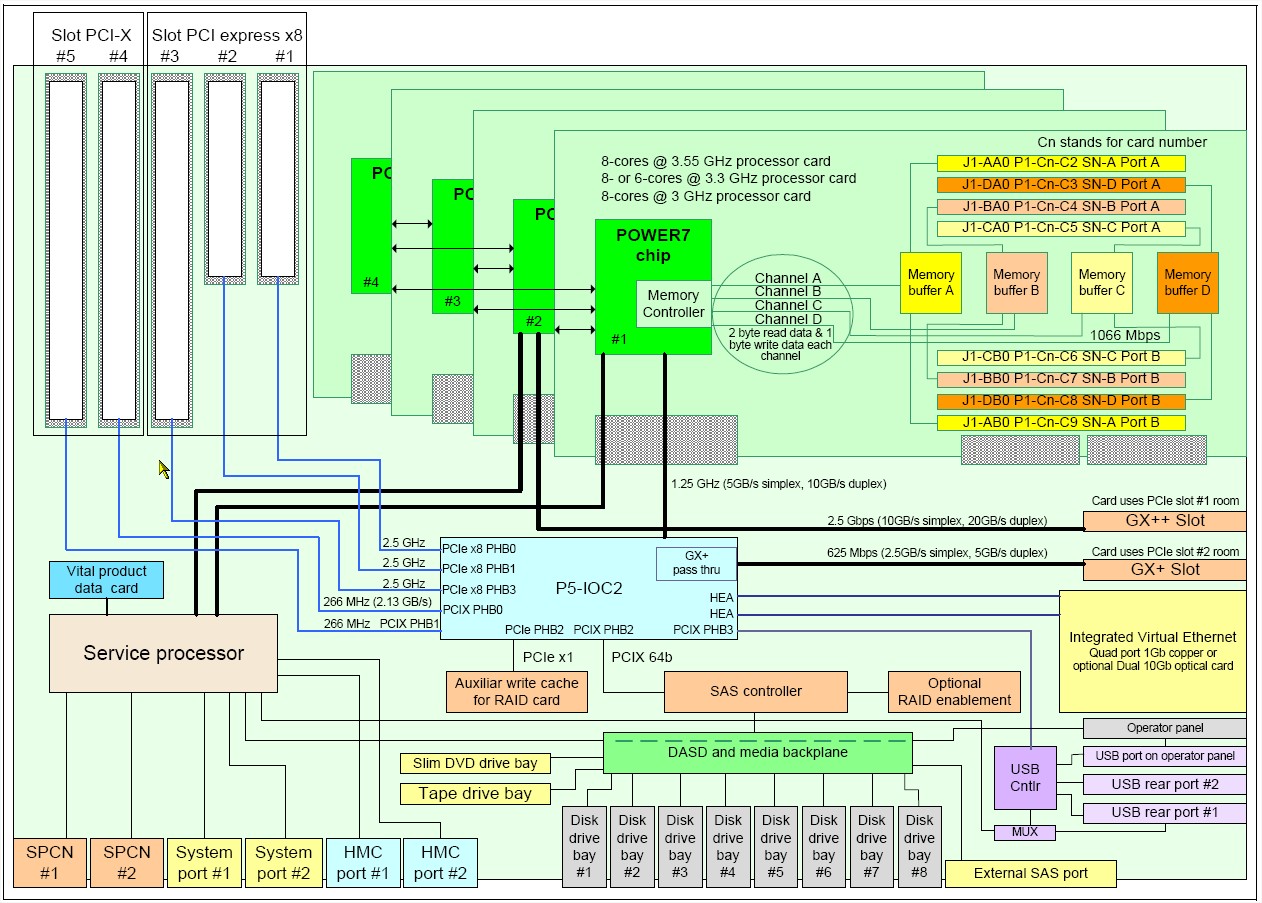This screenshot has height=903, width=1262.
Task: Select the Vital product data card box
Action: click(106, 580)
